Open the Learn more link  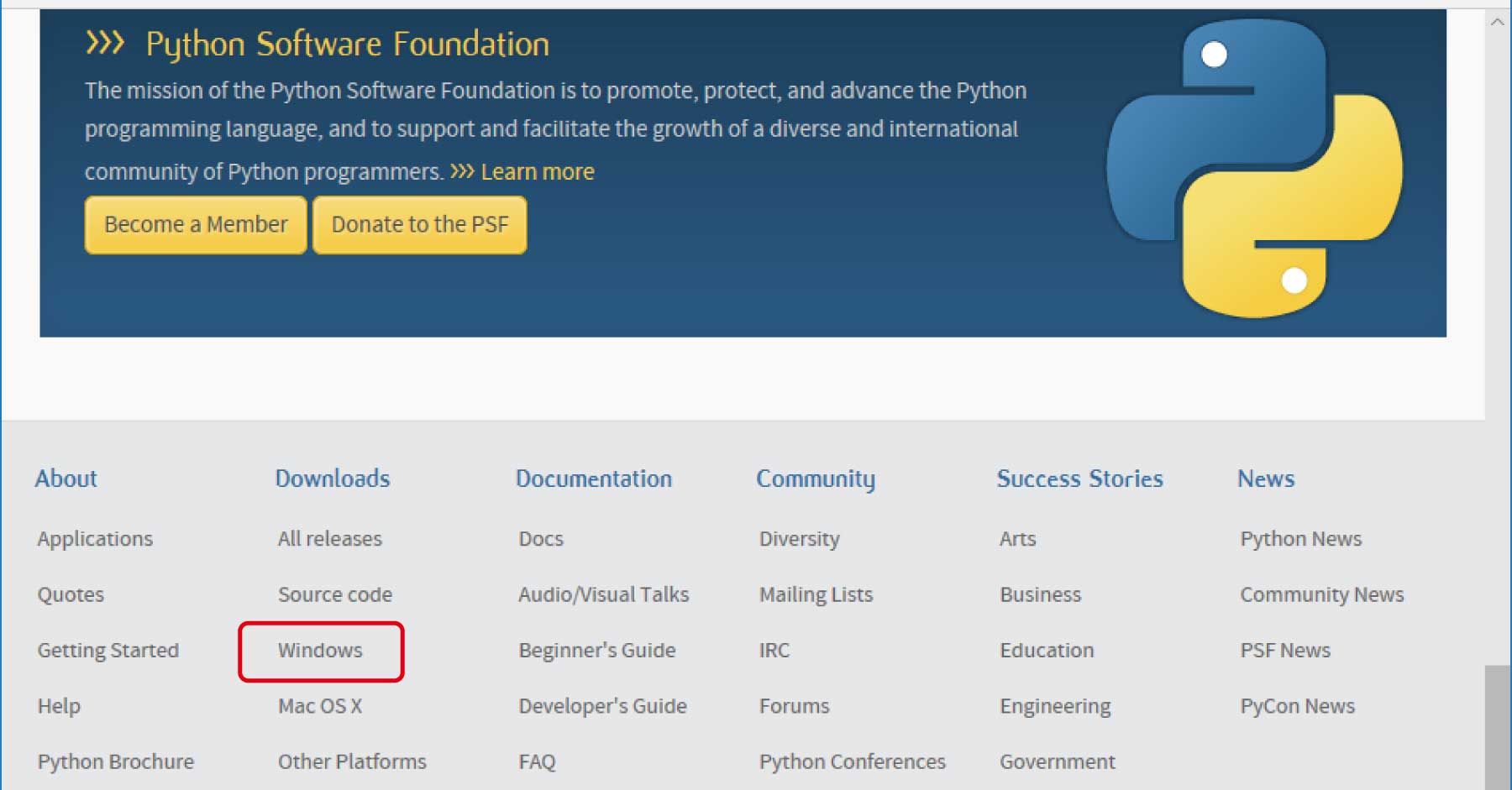tap(538, 172)
